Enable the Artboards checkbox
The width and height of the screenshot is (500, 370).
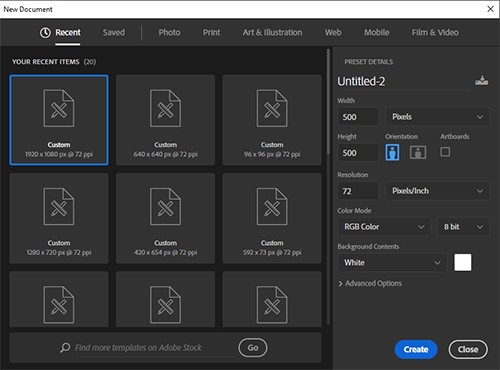(445, 152)
